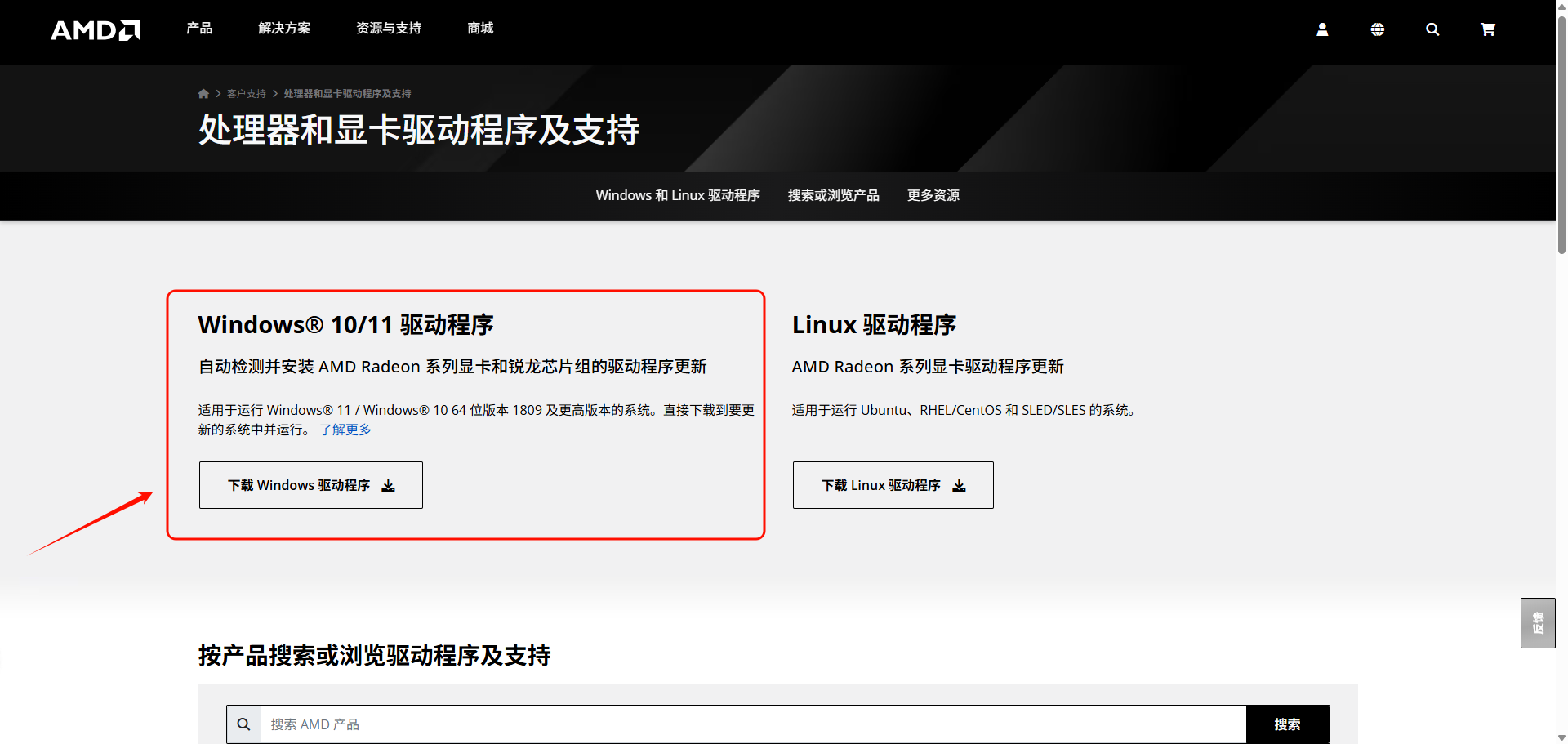Screen dimensions: 1568x744
Task: Click the Linux 驱动程序 heading
Action: [874, 325]
